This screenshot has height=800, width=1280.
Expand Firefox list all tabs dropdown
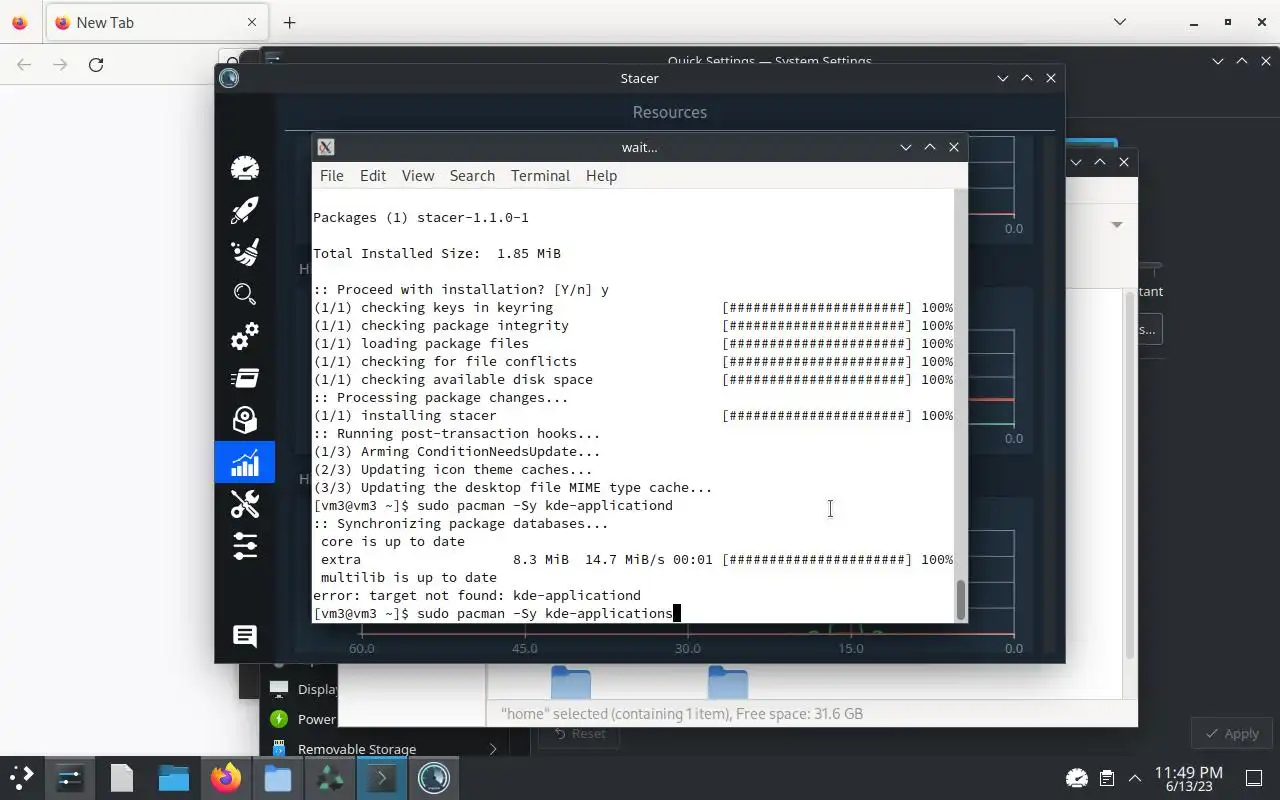tap(1120, 22)
